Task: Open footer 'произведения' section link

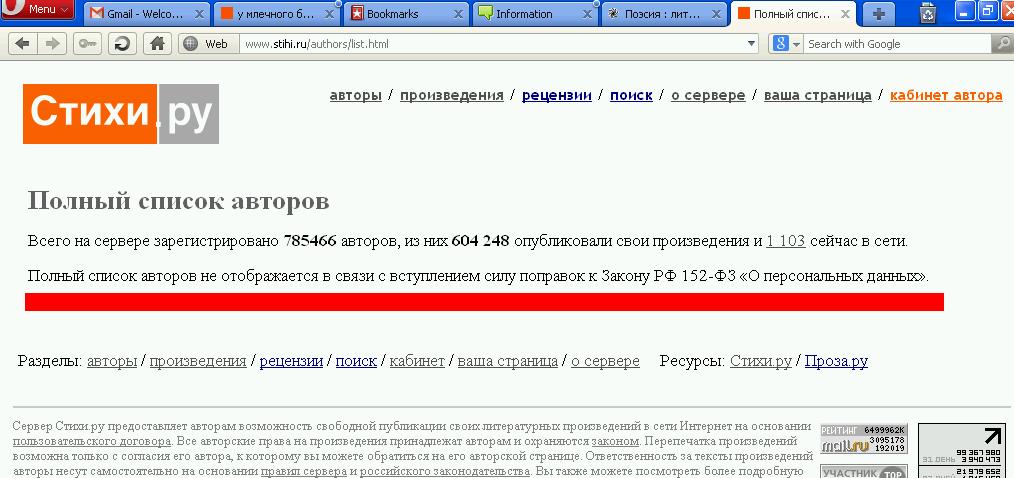Action: 198,361
